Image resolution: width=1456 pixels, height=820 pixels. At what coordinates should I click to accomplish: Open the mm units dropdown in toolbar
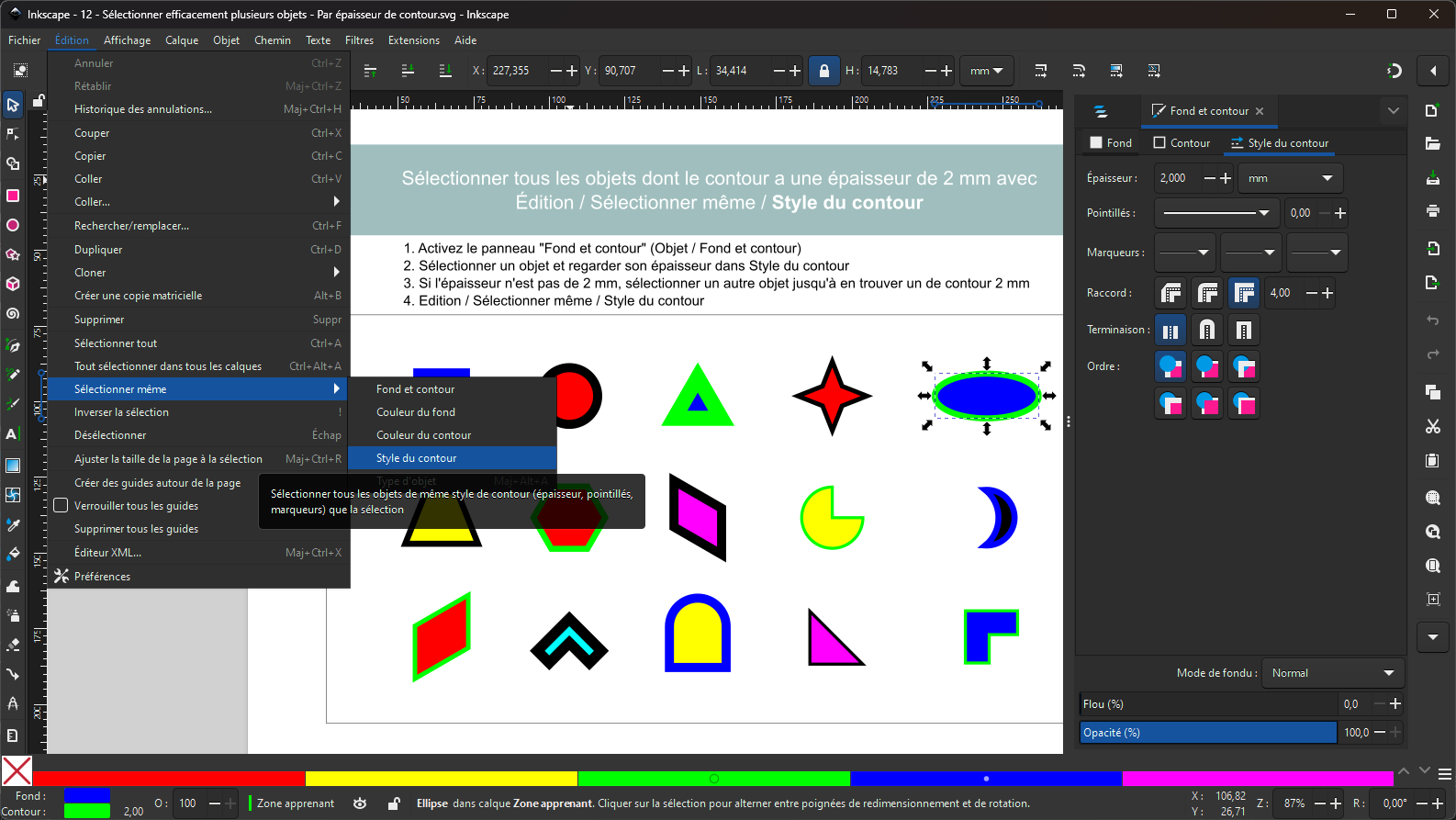pos(986,71)
